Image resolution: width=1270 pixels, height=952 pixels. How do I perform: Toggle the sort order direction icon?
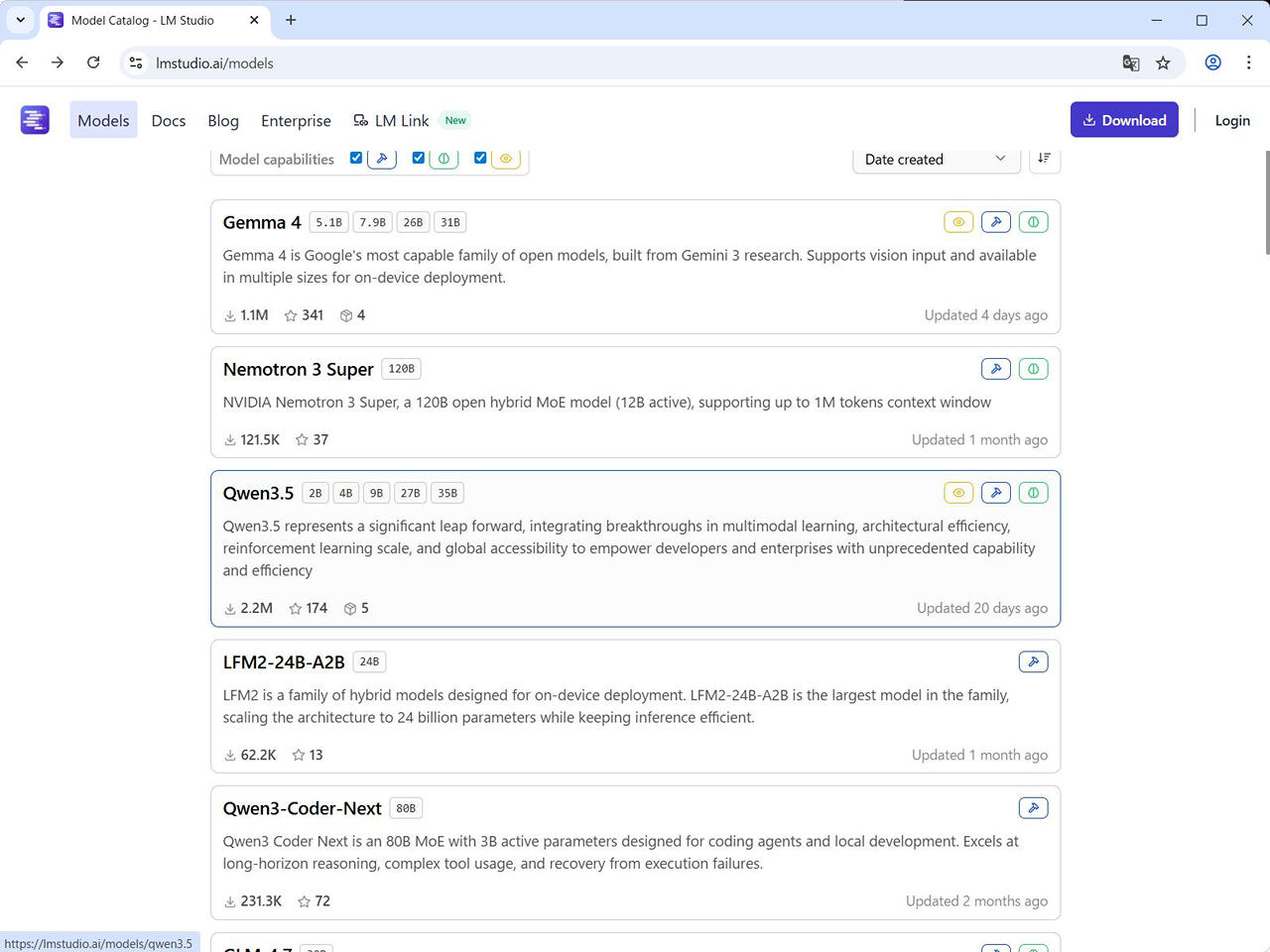(x=1044, y=159)
